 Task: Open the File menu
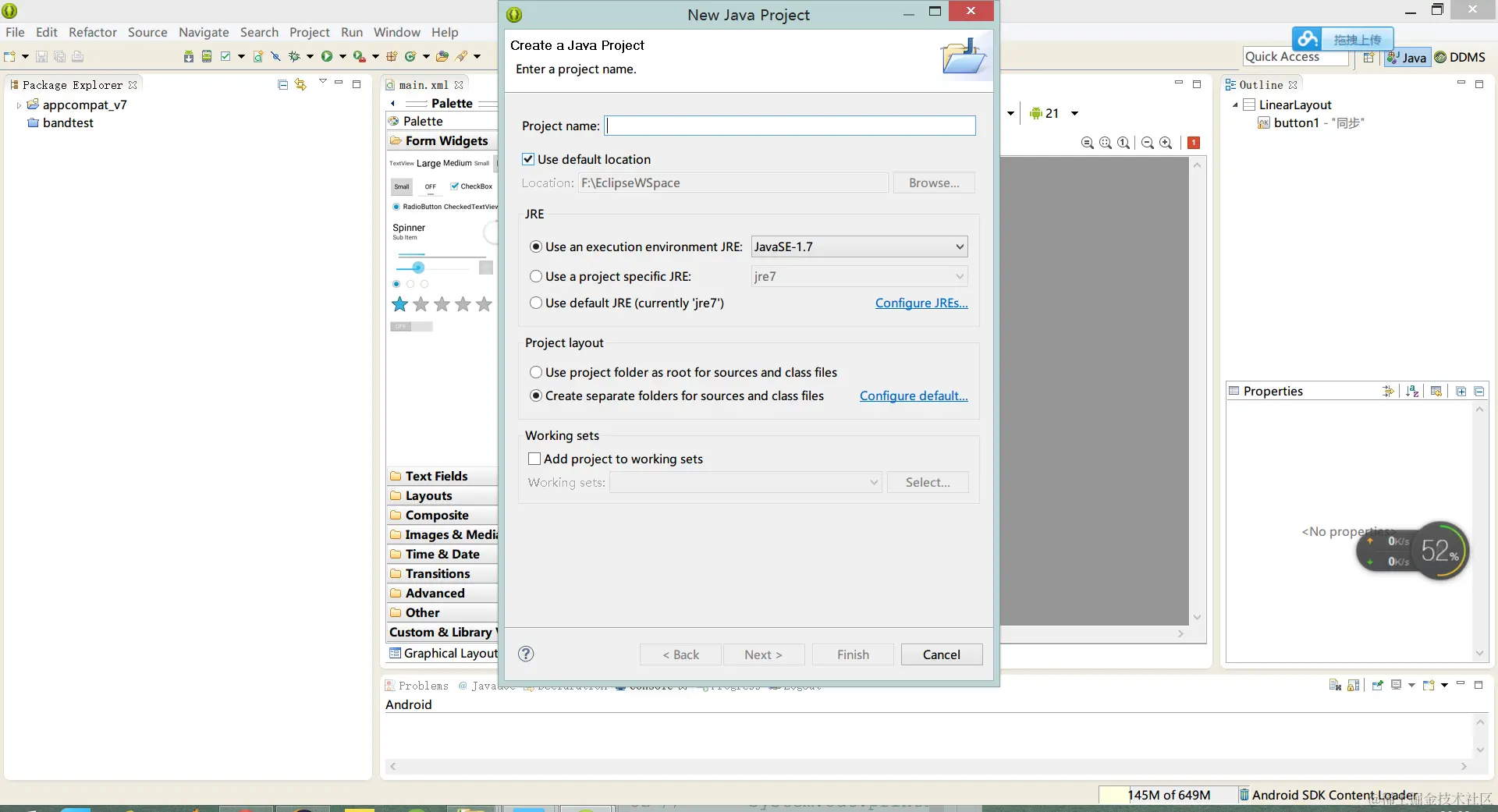15,32
